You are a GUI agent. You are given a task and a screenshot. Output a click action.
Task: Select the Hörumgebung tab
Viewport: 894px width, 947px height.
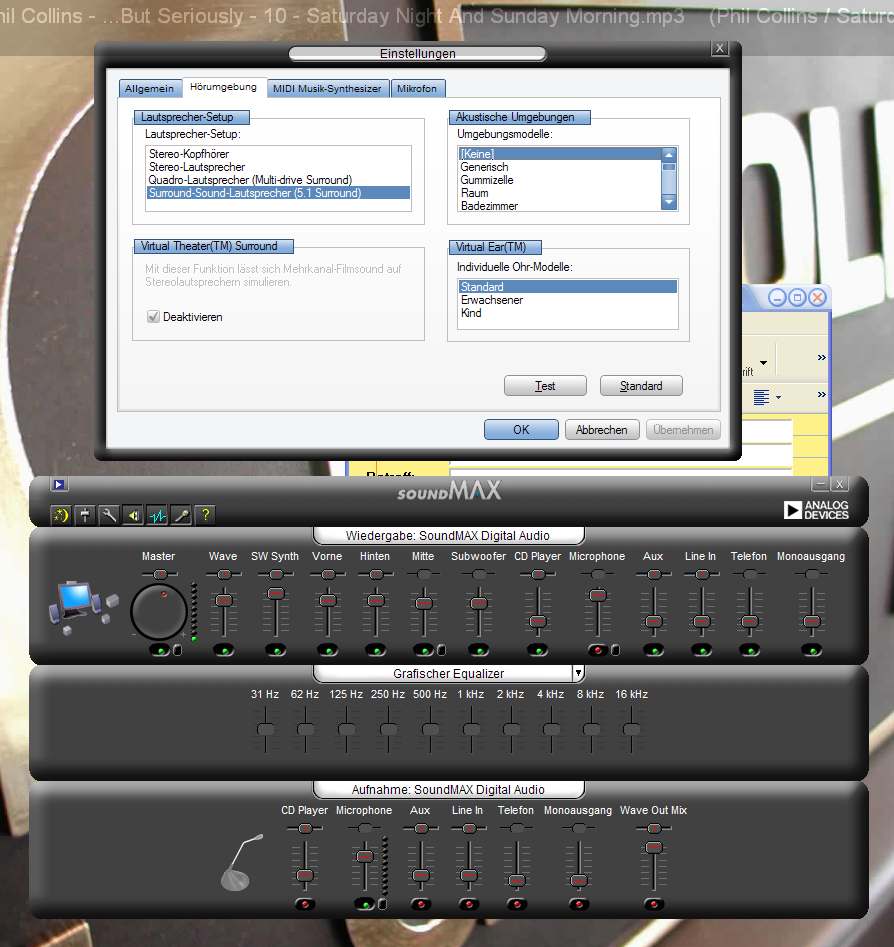click(224, 87)
